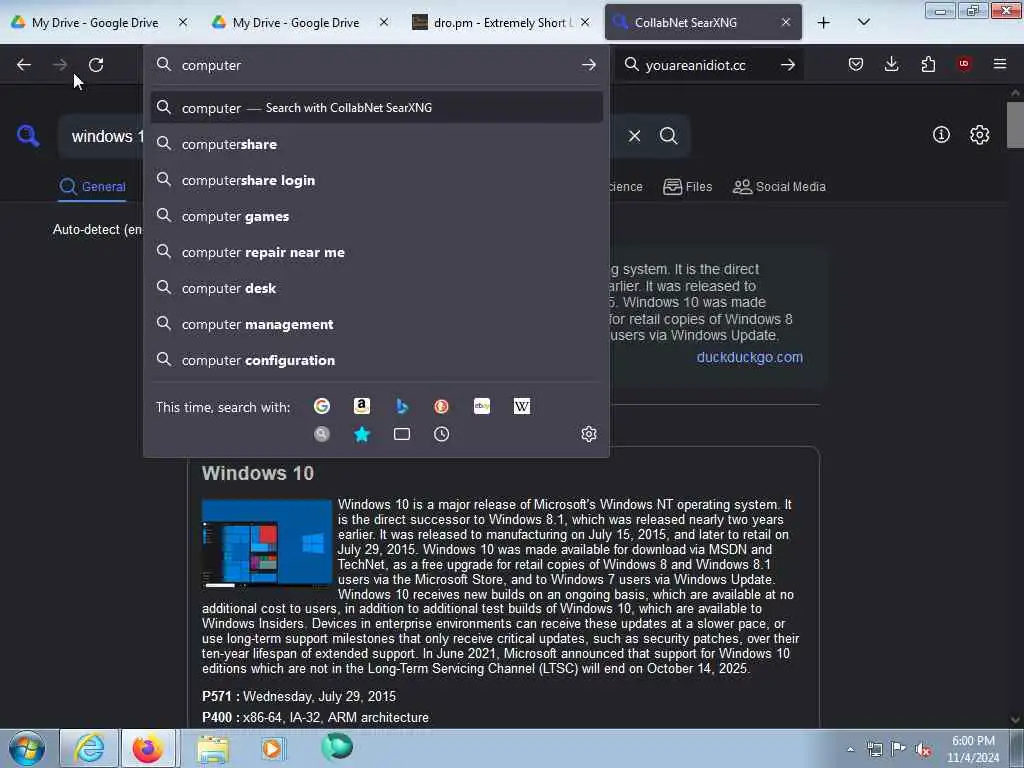Click the muted volume tray icon
Viewport: 1024px width, 768px height.
pos(923,750)
